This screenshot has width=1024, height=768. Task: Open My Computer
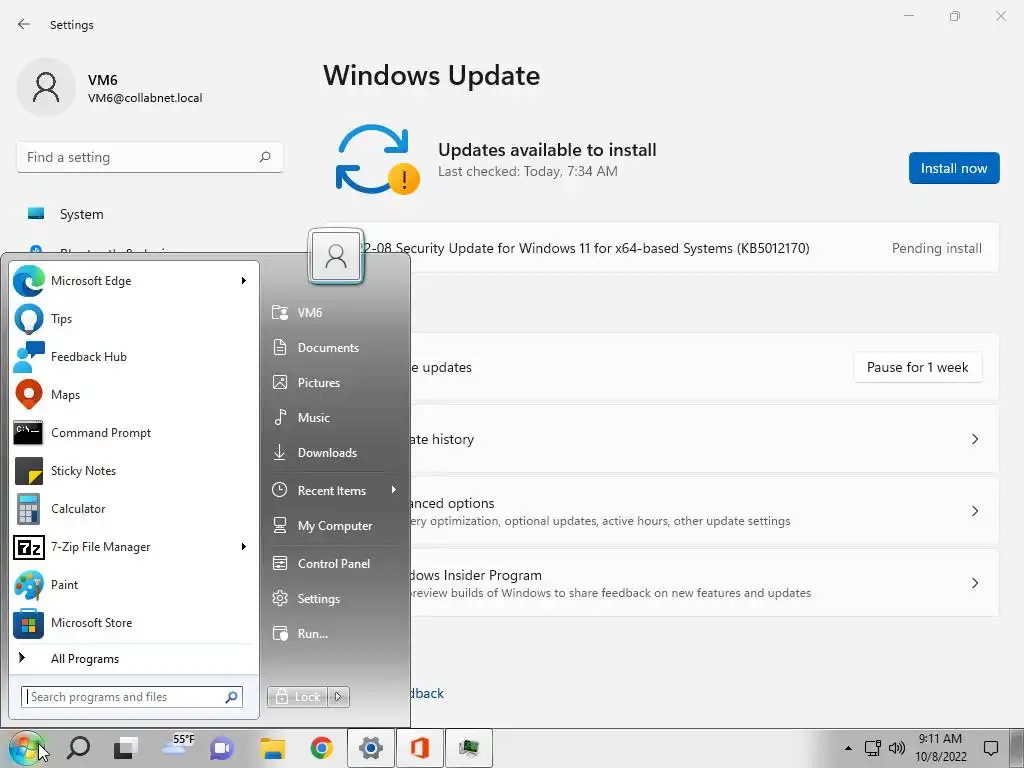pos(334,526)
